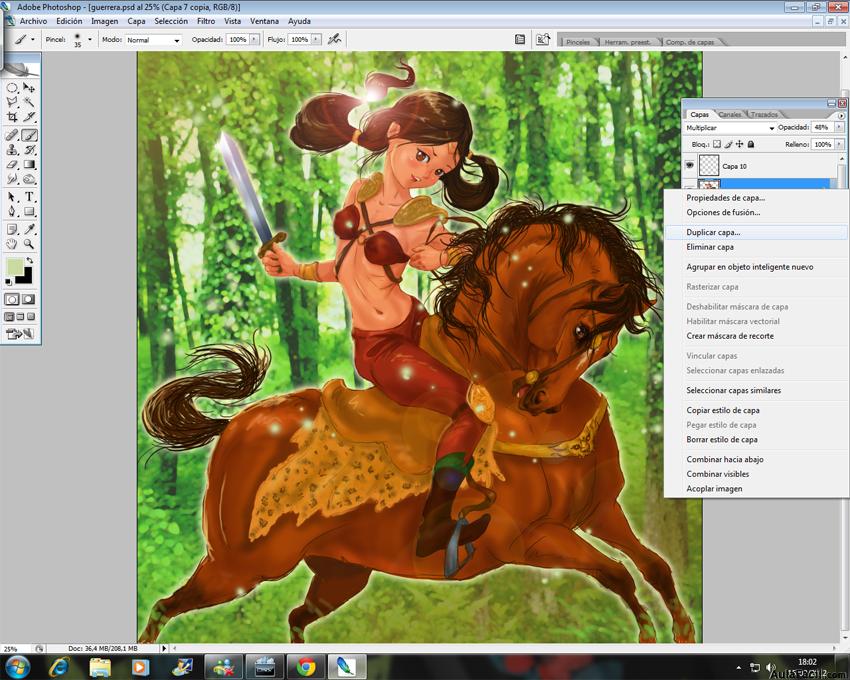Enable airbrush mode in options bar
Image resolution: width=850 pixels, height=680 pixels.
[334, 39]
